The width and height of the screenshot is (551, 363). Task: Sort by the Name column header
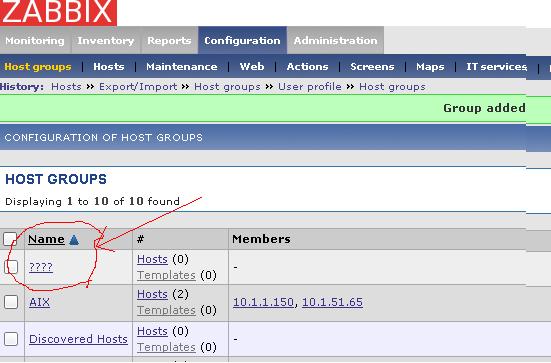(46, 239)
